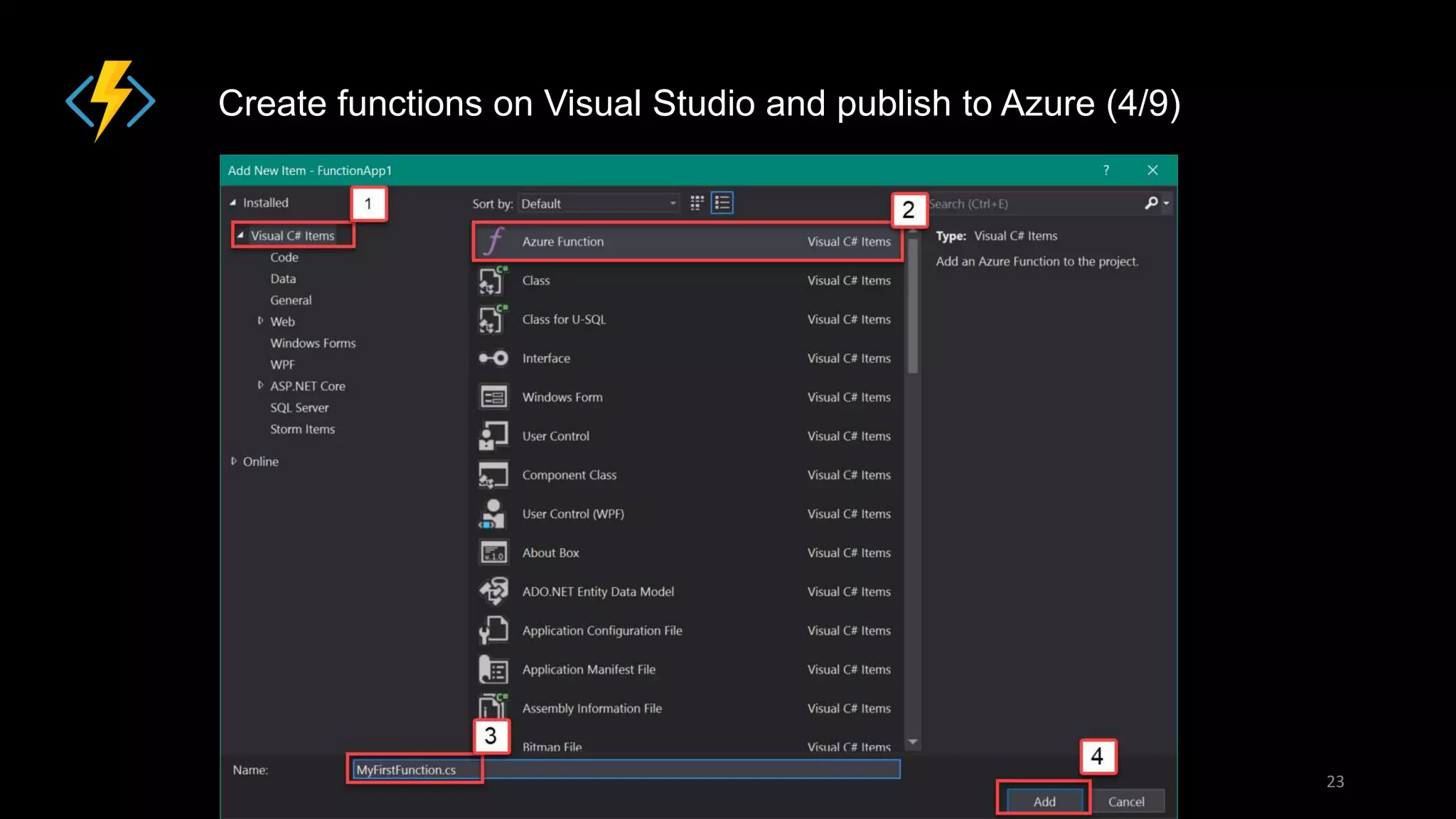Open the Sort by Default dropdown
The height and width of the screenshot is (819, 1456).
[x=598, y=203]
